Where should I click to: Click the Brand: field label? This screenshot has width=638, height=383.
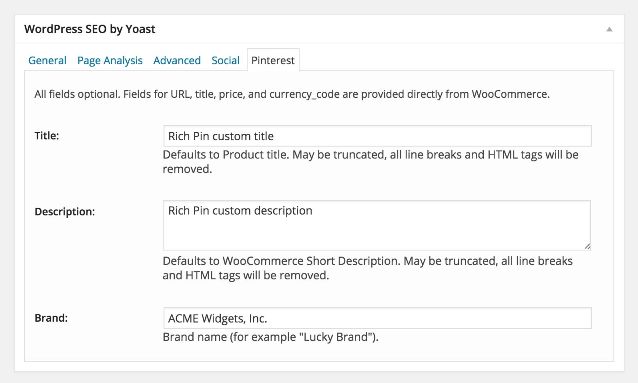[51, 318]
